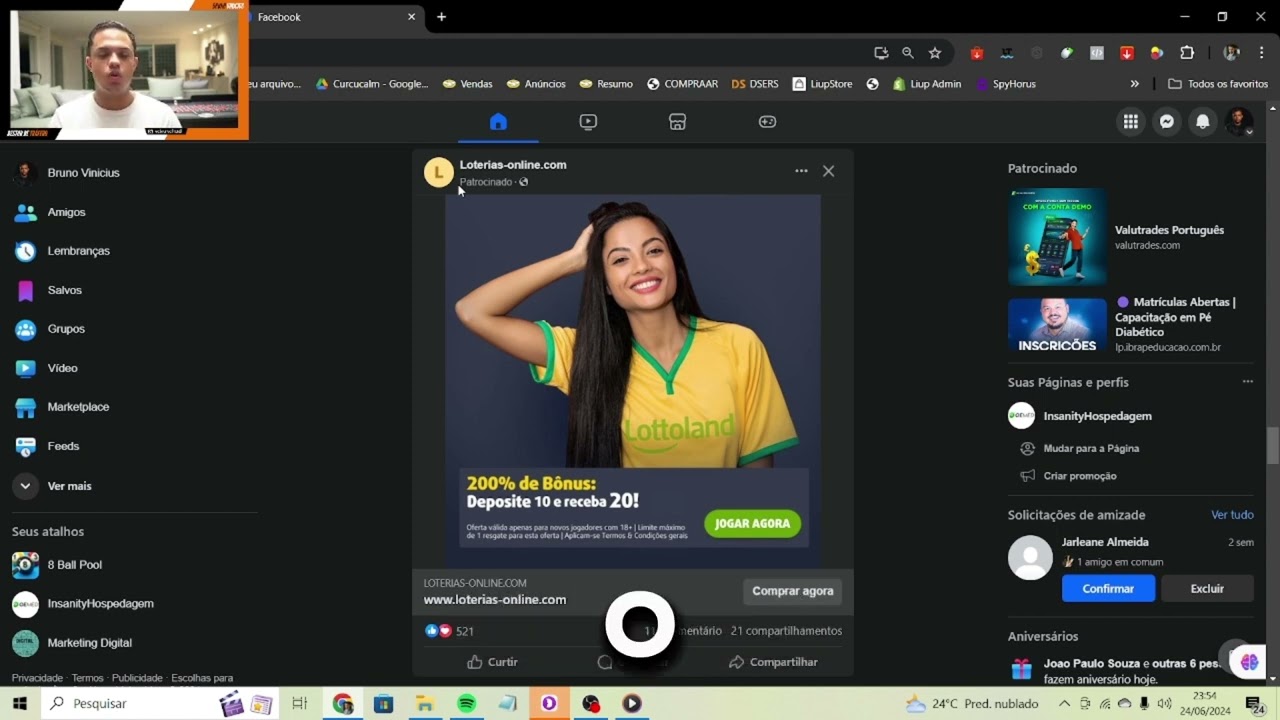Open the account profile picture menu
Viewport: 1280px width, 720px height.
click(x=1239, y=122)
